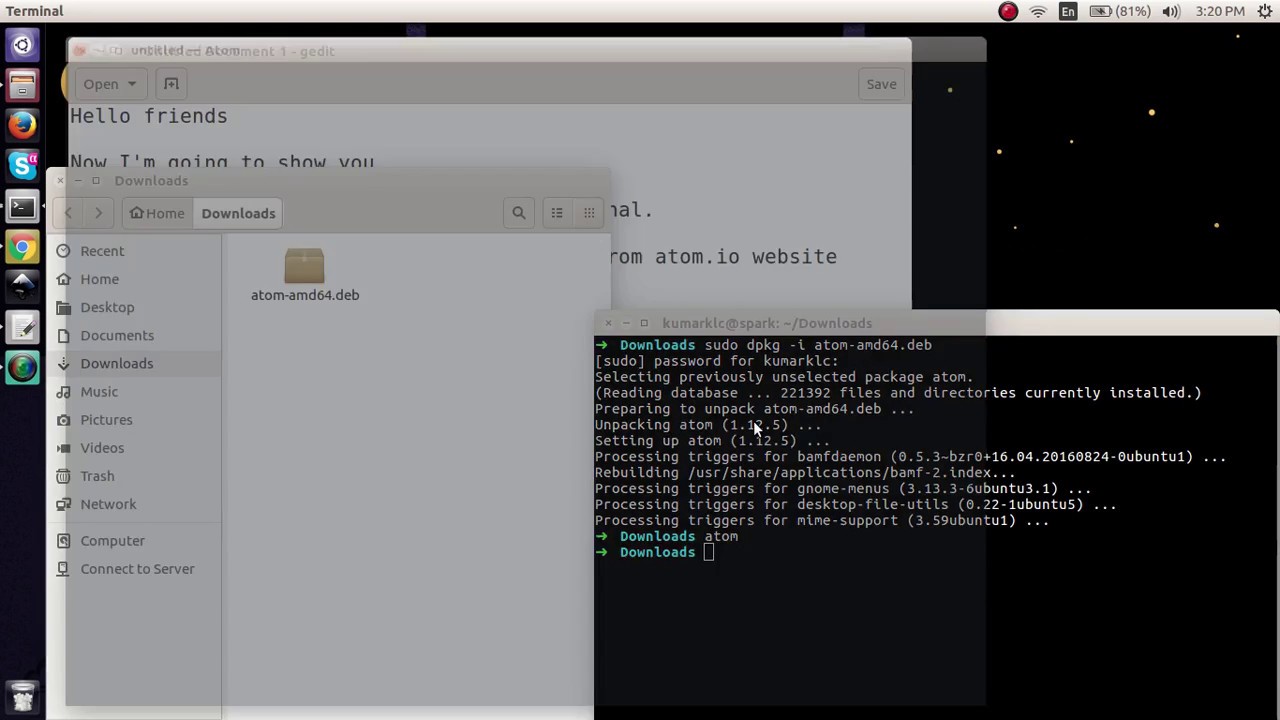Viewport: 1280px width, 720px height.
Task: Create new document in gedit toolbar
Action: pos(171,84)
